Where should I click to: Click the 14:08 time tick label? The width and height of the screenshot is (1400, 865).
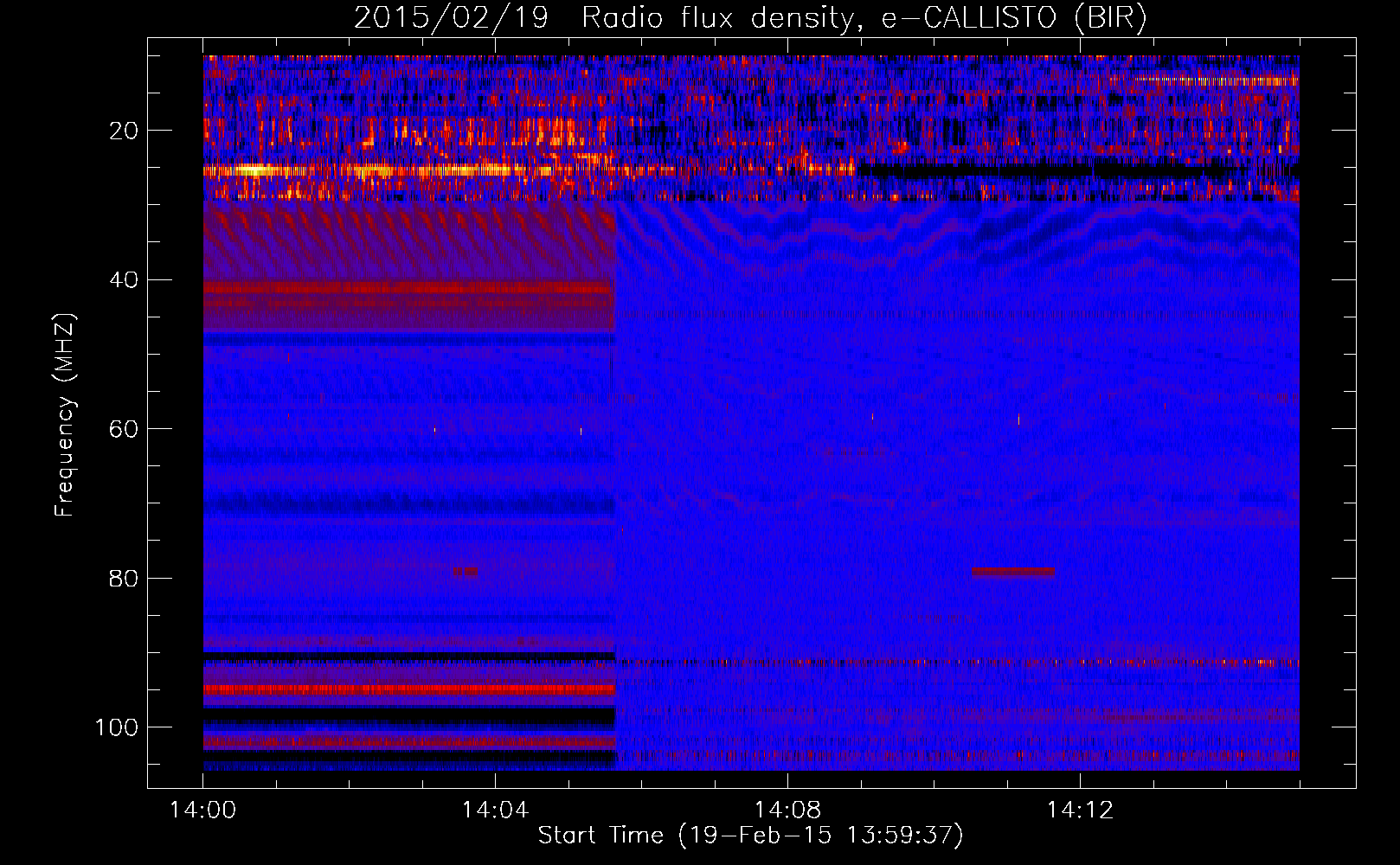[787, 811]
